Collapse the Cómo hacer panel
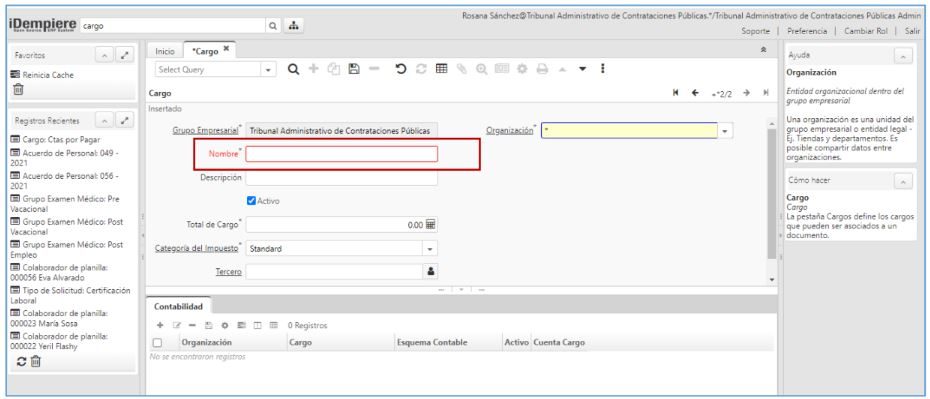 903,181
